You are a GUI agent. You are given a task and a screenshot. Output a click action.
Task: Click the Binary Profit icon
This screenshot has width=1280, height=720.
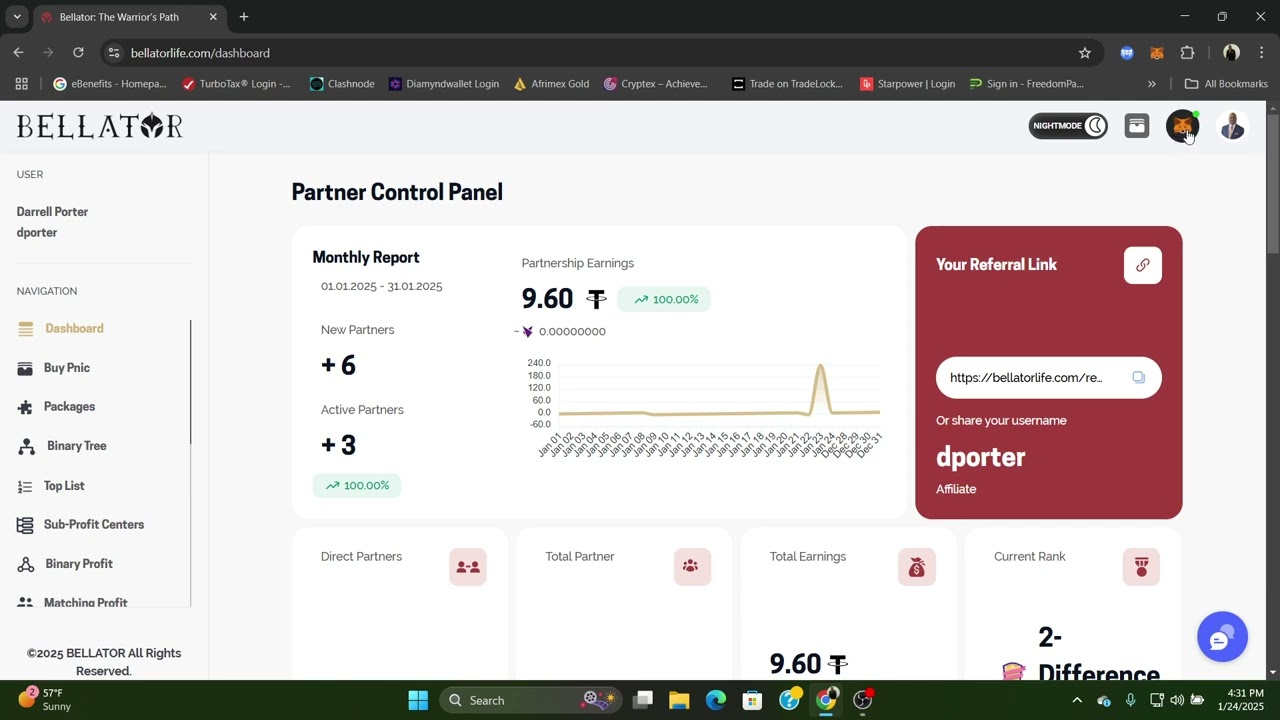pyautogui.click(x=26, y=564)
